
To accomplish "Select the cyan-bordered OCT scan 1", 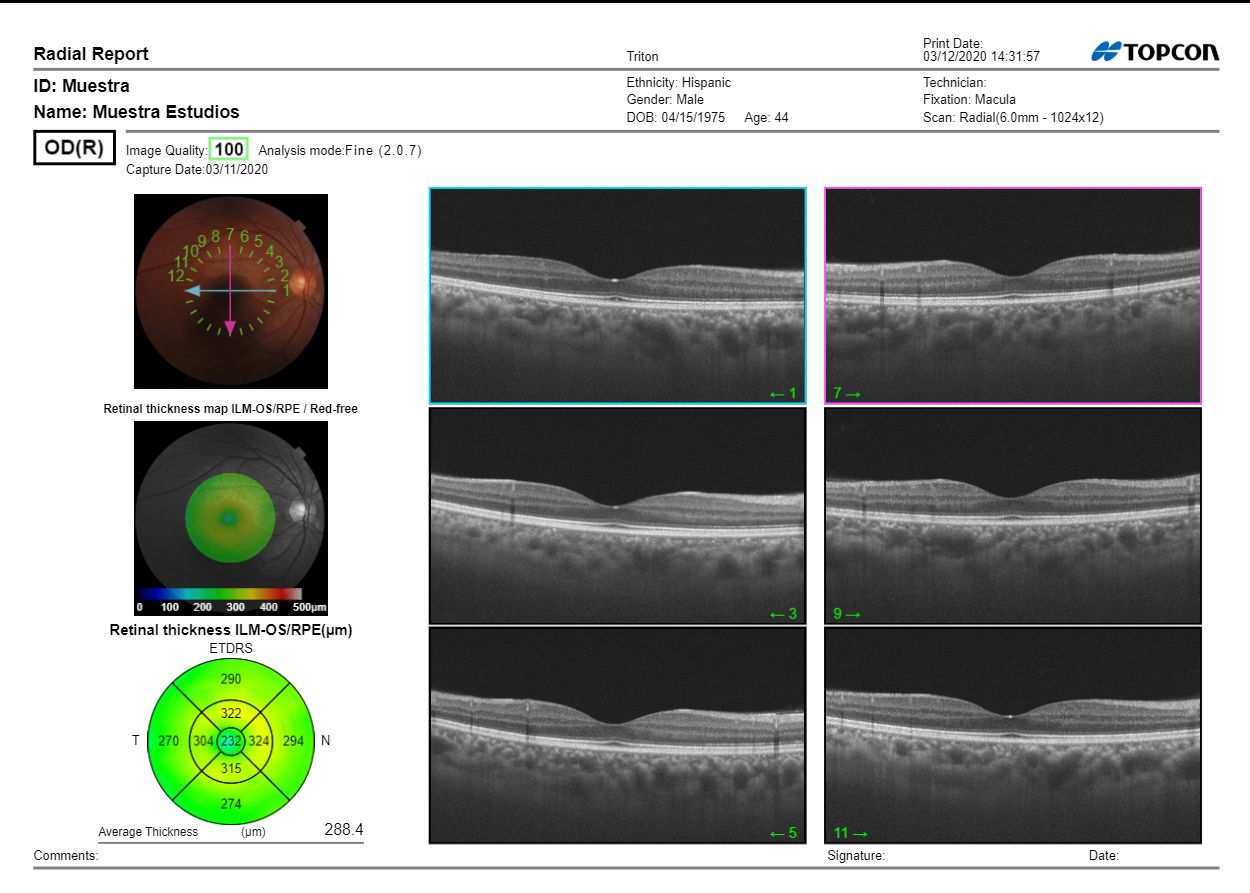I will pos(617,295).
